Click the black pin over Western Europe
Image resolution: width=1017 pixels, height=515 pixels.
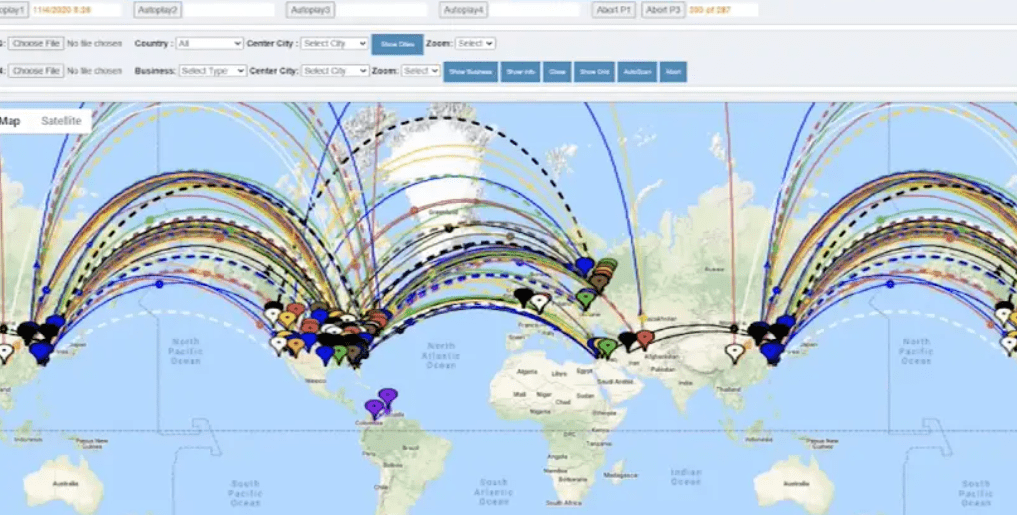click(x=523, y=296)
